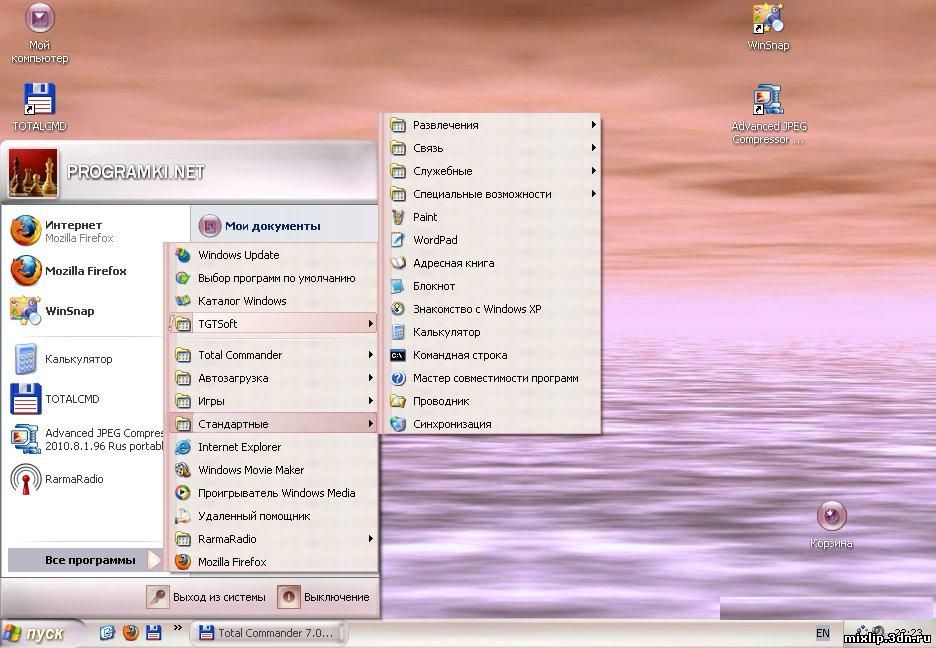Open Мастер совместимости программ
936x648 pixels.
coord(492,378)
